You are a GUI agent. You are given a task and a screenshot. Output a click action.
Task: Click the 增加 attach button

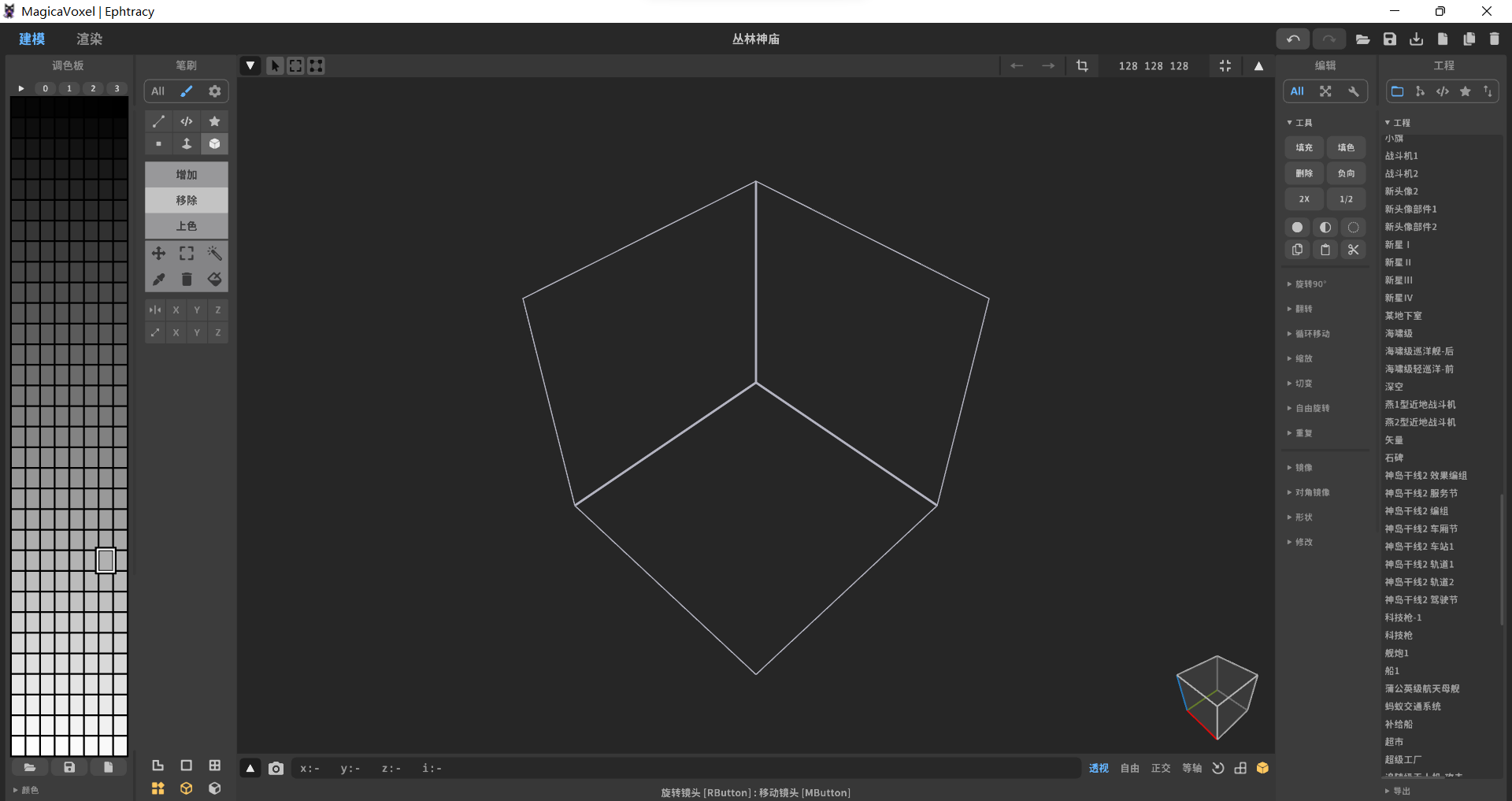(187, 175)
